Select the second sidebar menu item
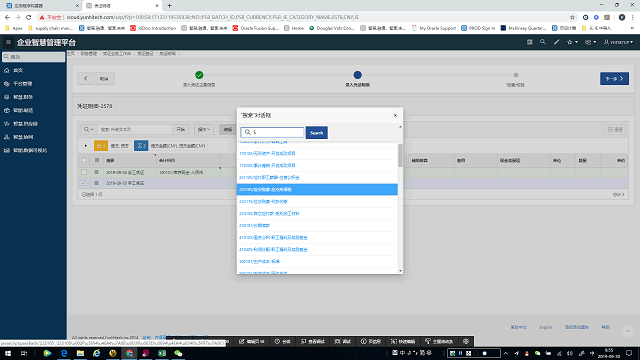This screenshot has height=360, width=640. 33,84
